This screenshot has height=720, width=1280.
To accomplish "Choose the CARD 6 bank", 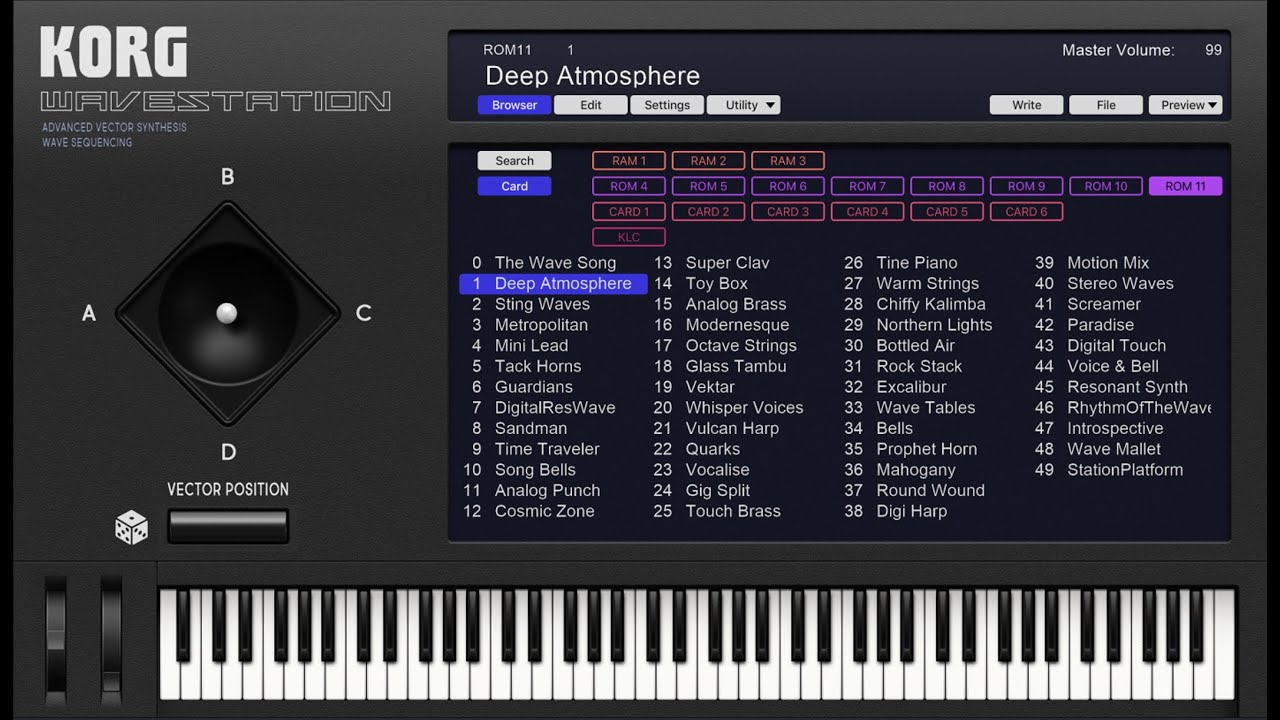I will tap(1027, 211).
